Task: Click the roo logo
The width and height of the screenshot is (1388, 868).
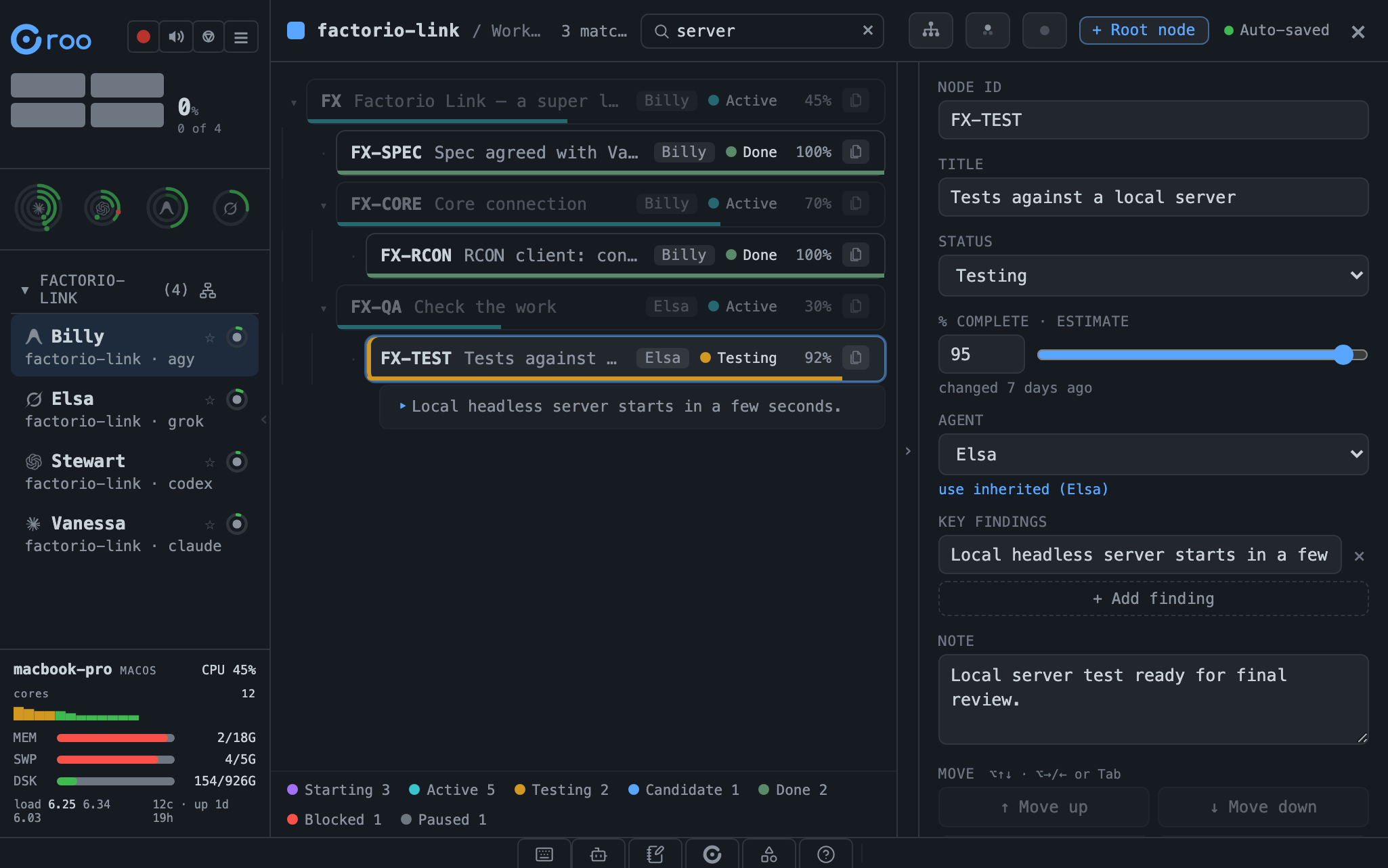Action: coord(51,39)
